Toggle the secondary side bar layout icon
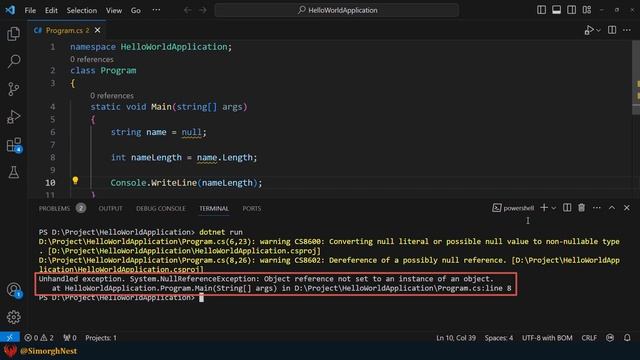Screen dimensions: 640x360 pos(571,10)
